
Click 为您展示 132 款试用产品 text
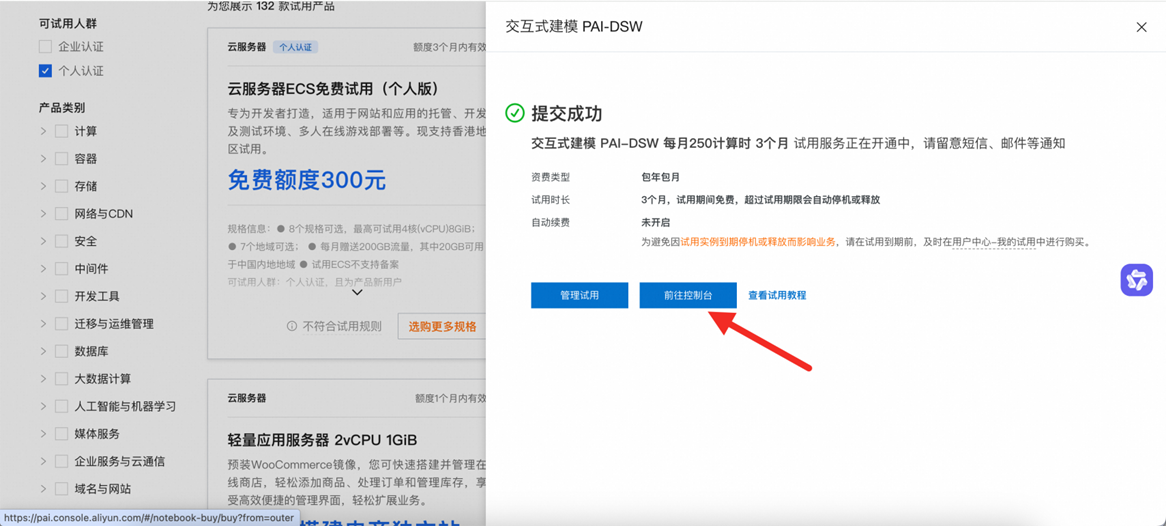click(271, 7)
